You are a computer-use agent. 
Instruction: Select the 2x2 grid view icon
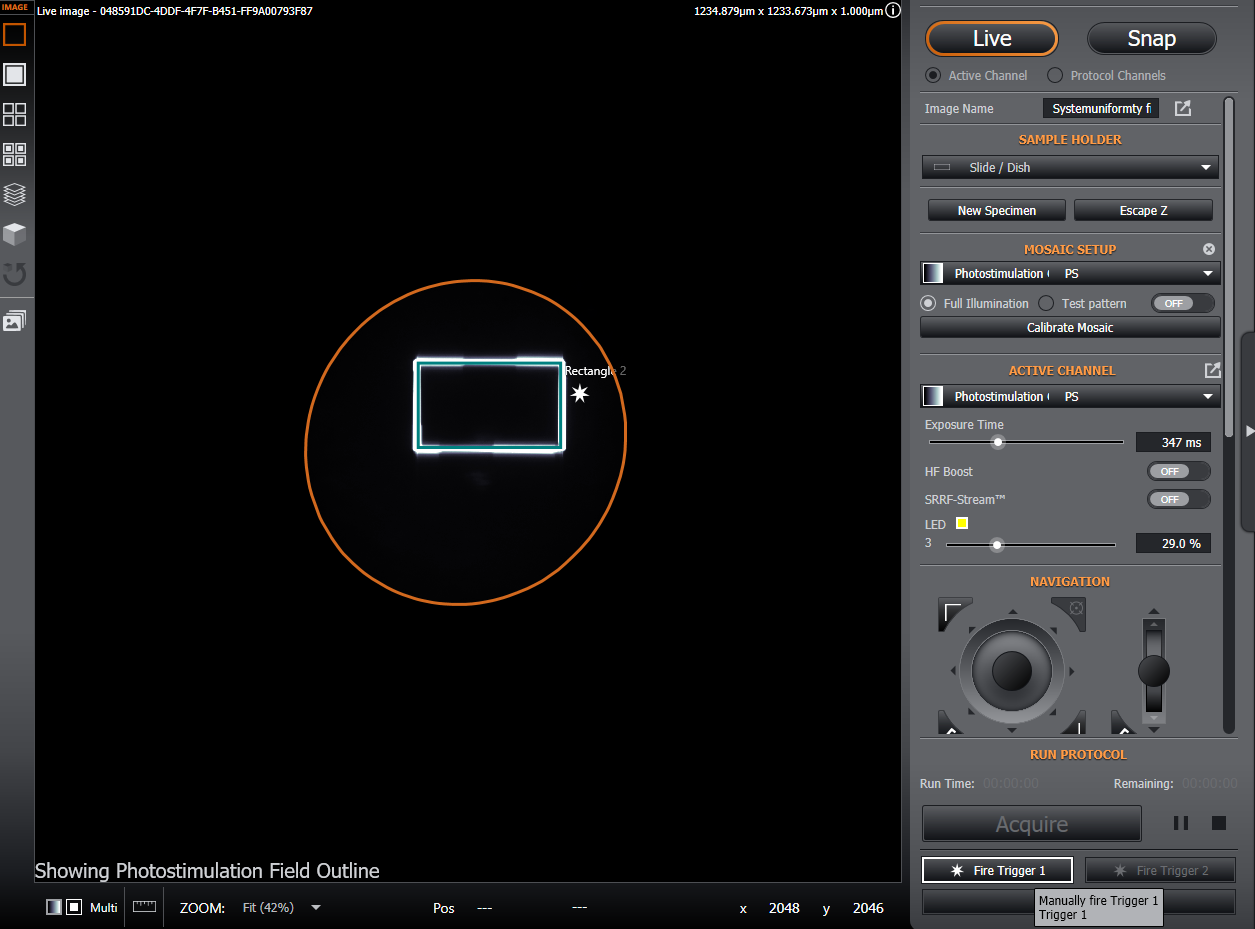pyautogui.click(x=14, y=114)
